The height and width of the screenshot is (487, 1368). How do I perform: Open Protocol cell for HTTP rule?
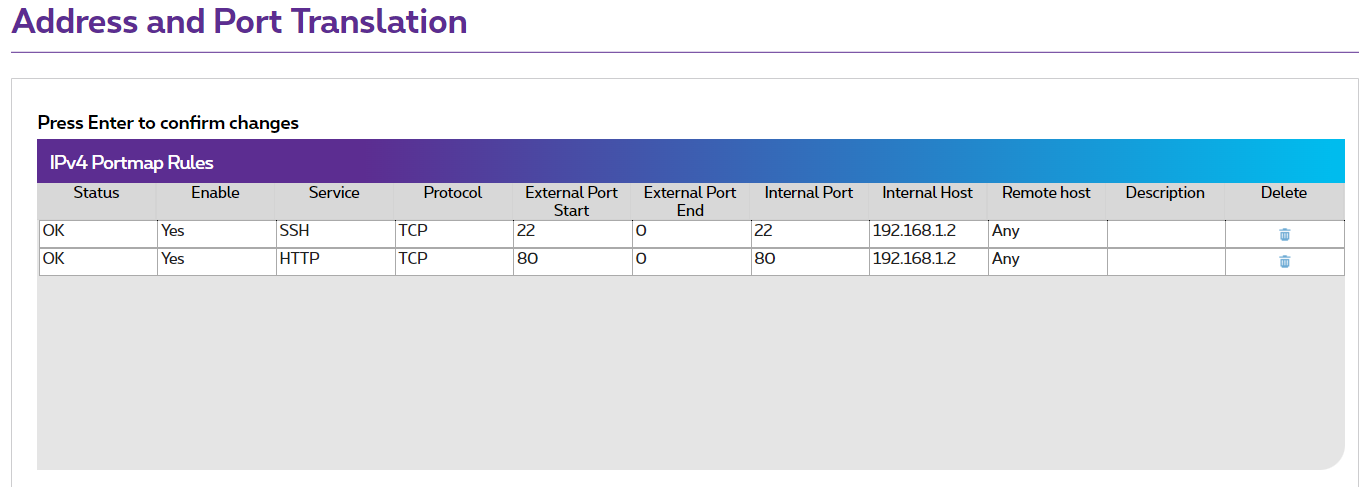pyautogui.click(x=454, y=260)
